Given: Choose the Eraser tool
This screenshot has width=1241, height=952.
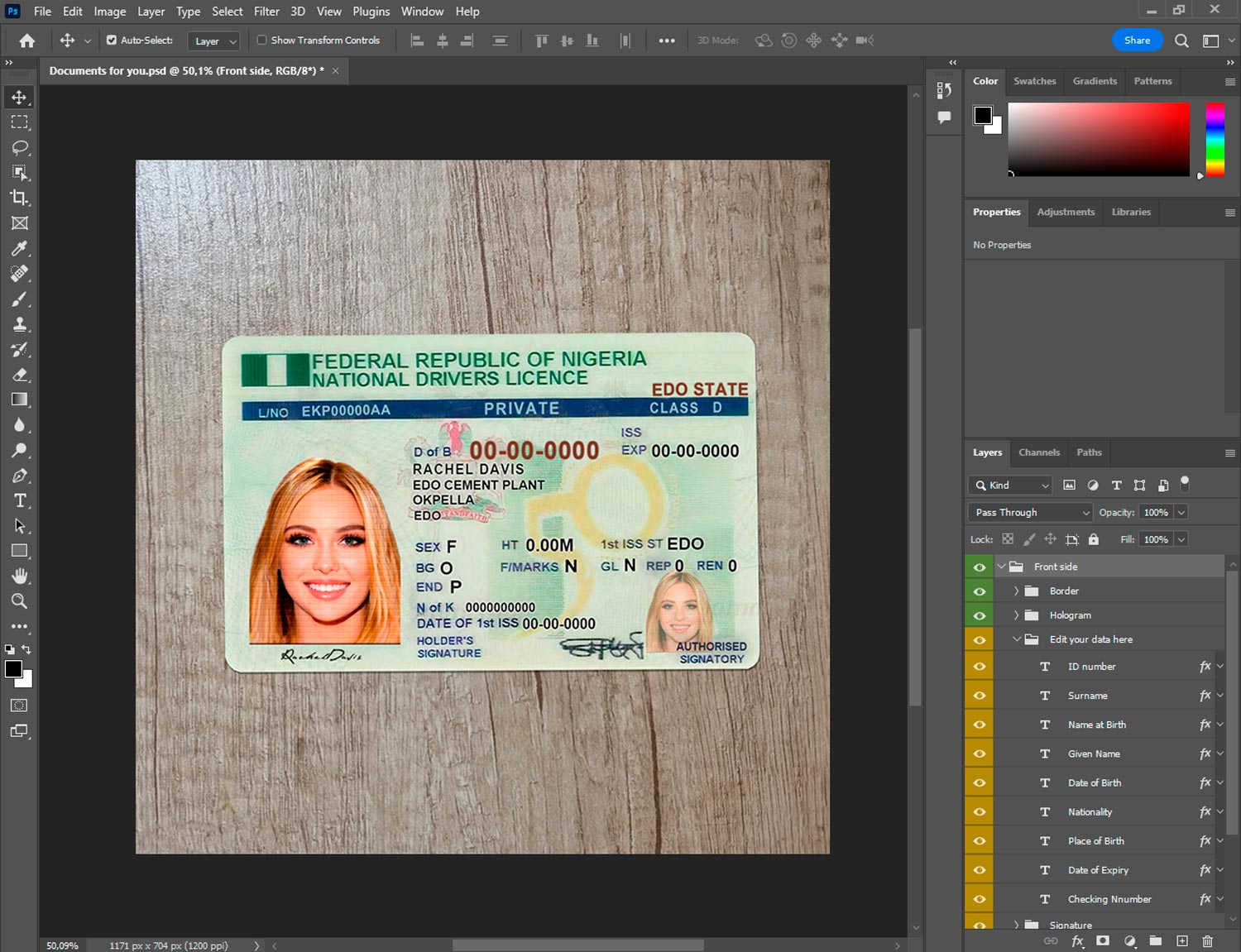Looking at the screenshot, I should (20, 375).
